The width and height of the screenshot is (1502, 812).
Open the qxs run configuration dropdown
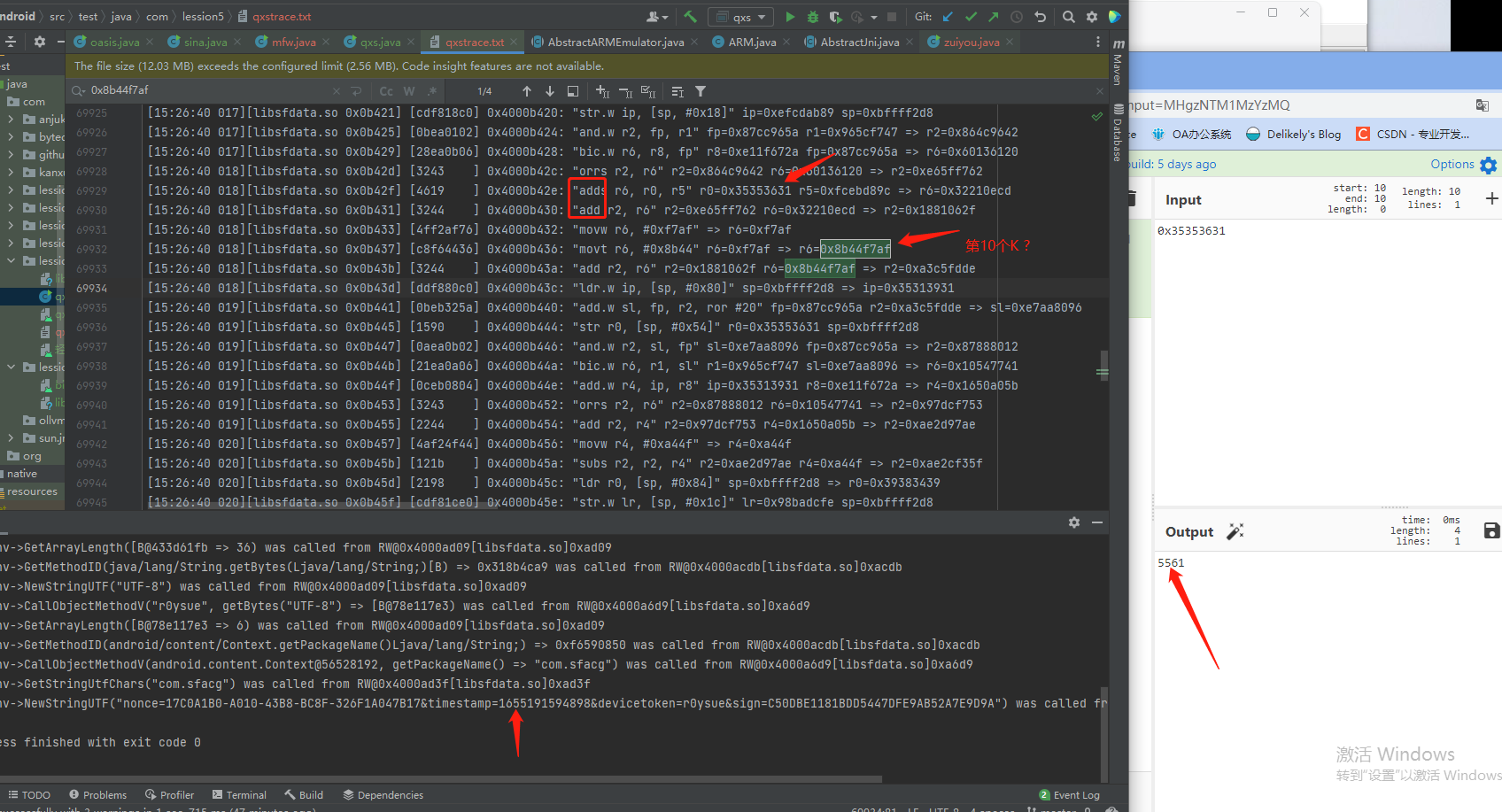[742, 17]
